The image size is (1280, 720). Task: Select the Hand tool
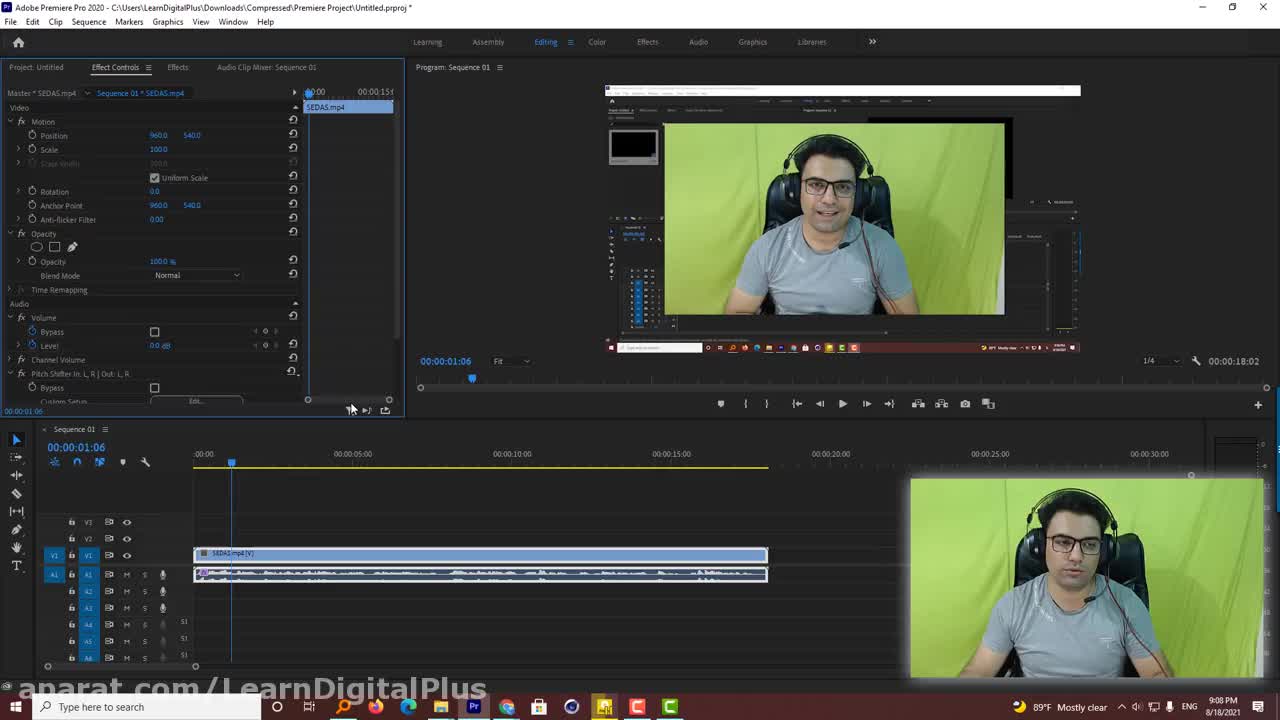(x=16, y=548)
